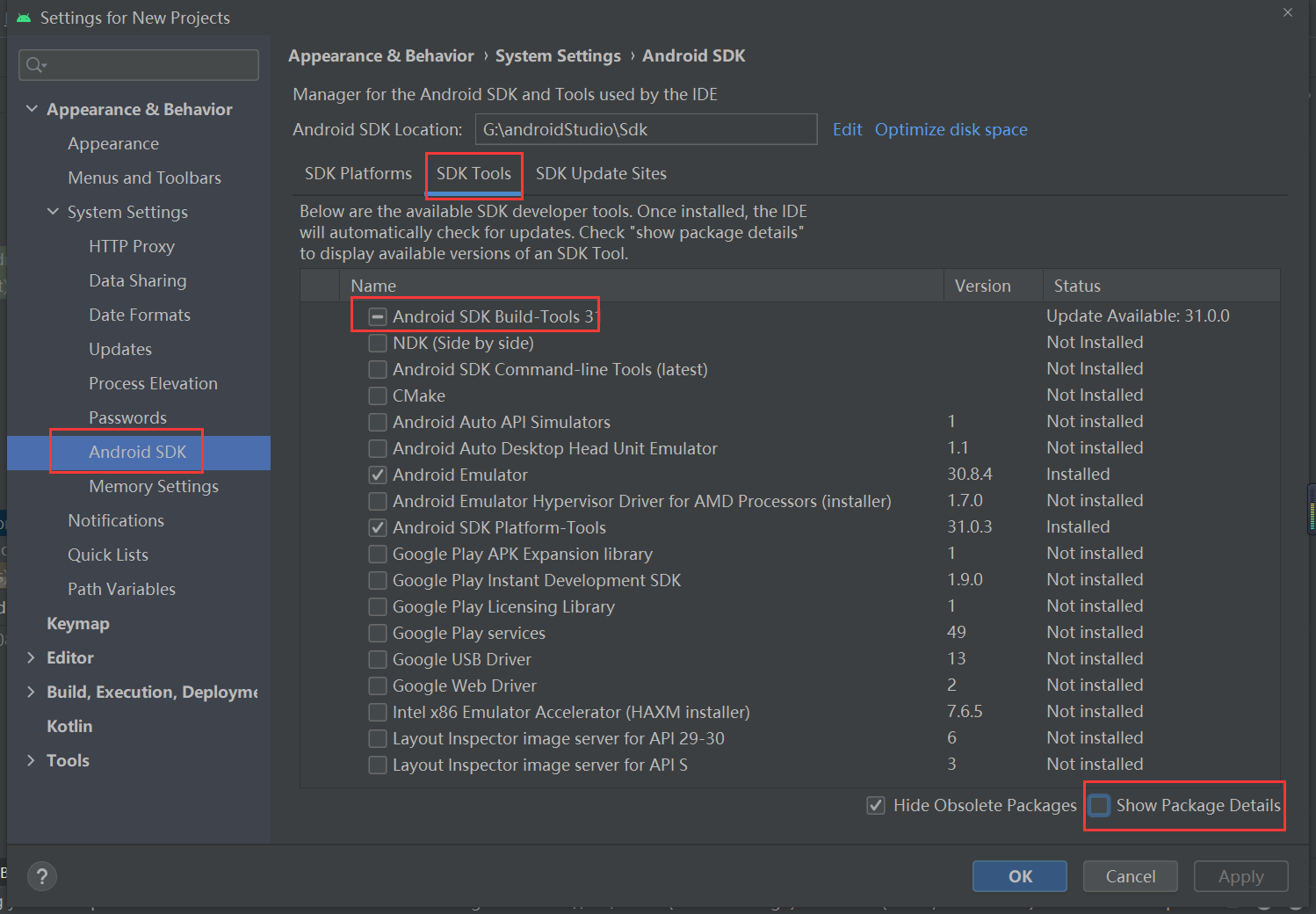Check Android SDK Build-Tools for update
The image size is (1316, 914).
point(377,316)
